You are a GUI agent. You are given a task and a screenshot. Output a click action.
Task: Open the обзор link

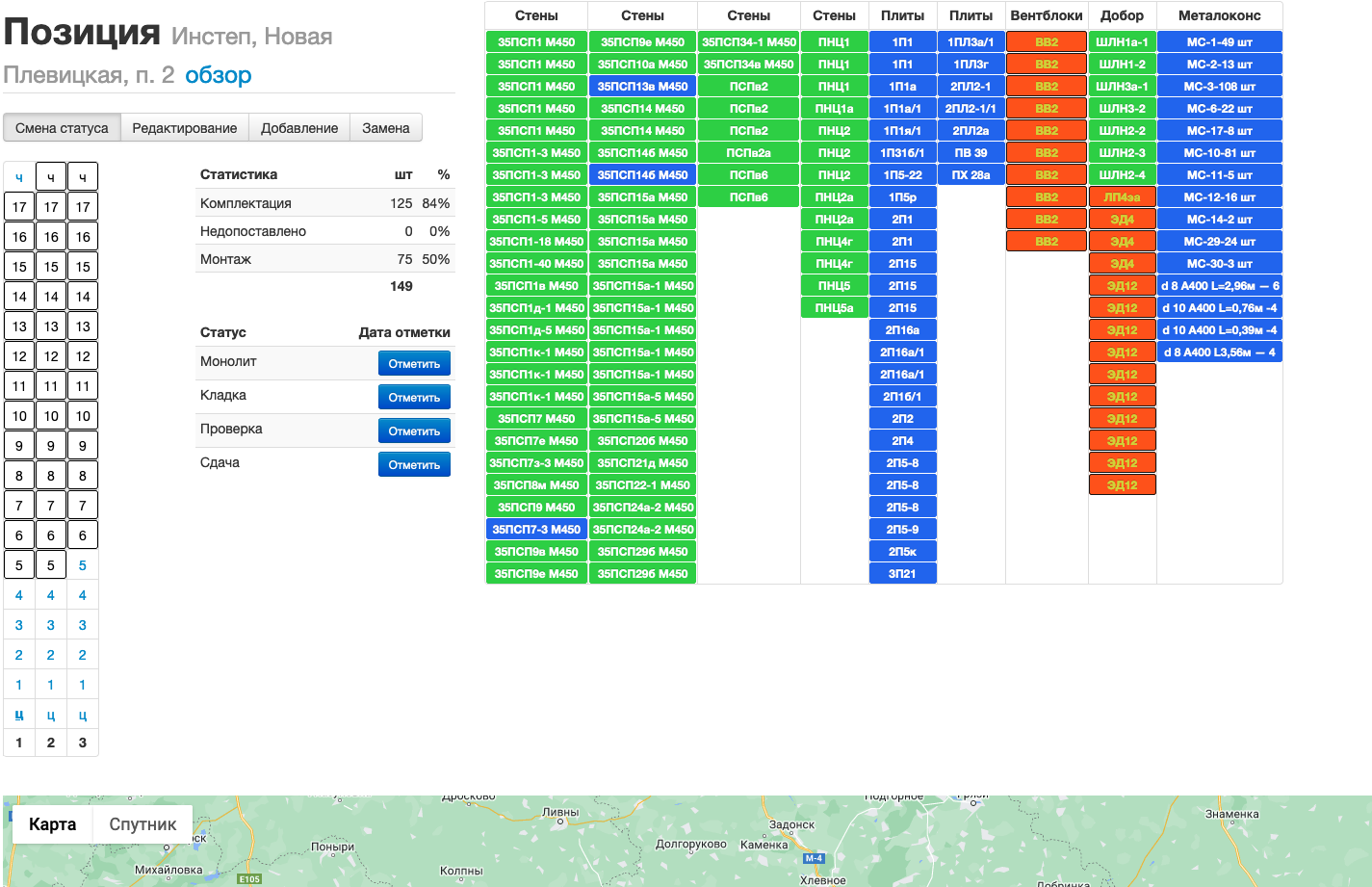pos(218,75)
